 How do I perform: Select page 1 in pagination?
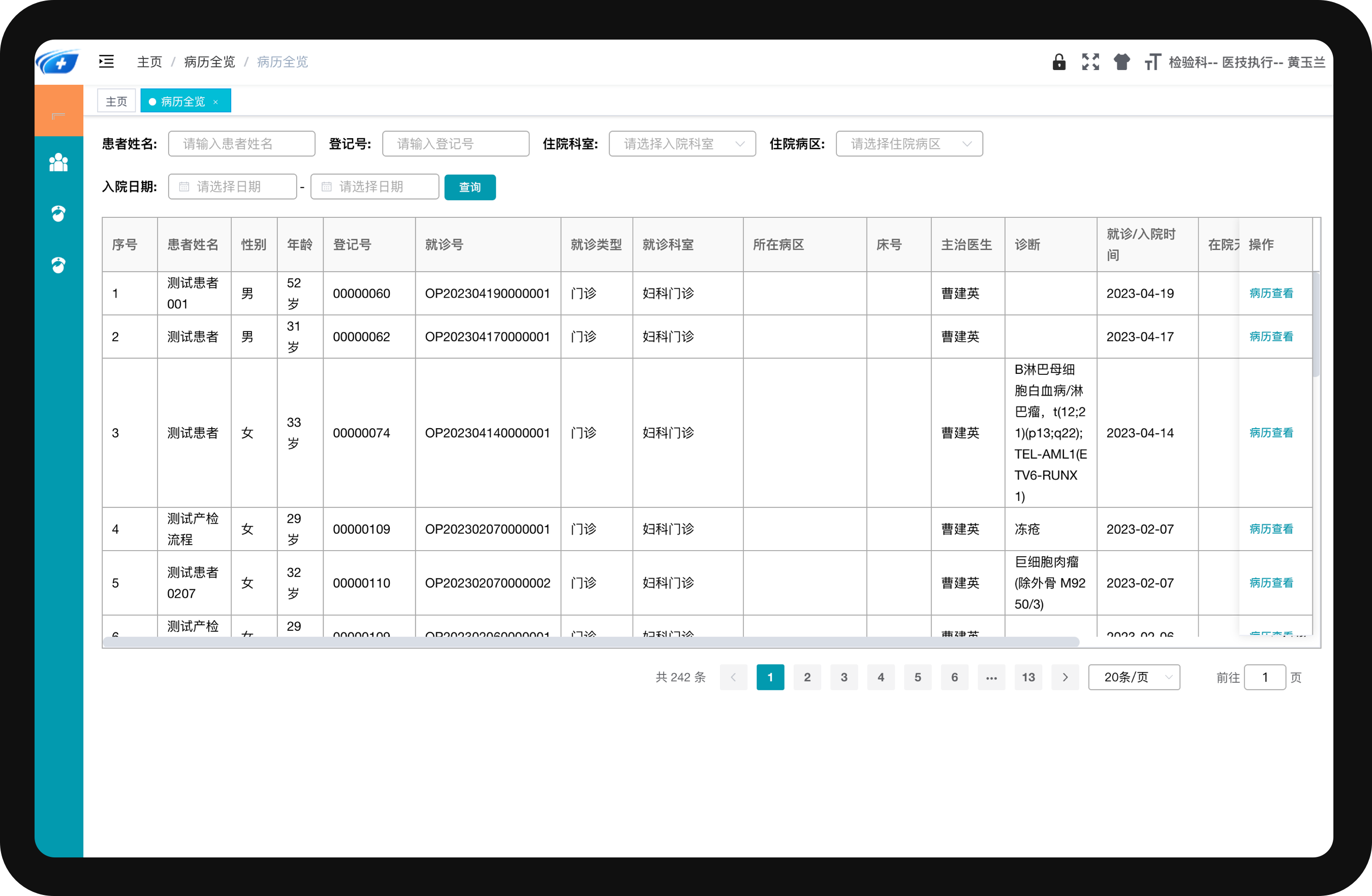(770, 677)
